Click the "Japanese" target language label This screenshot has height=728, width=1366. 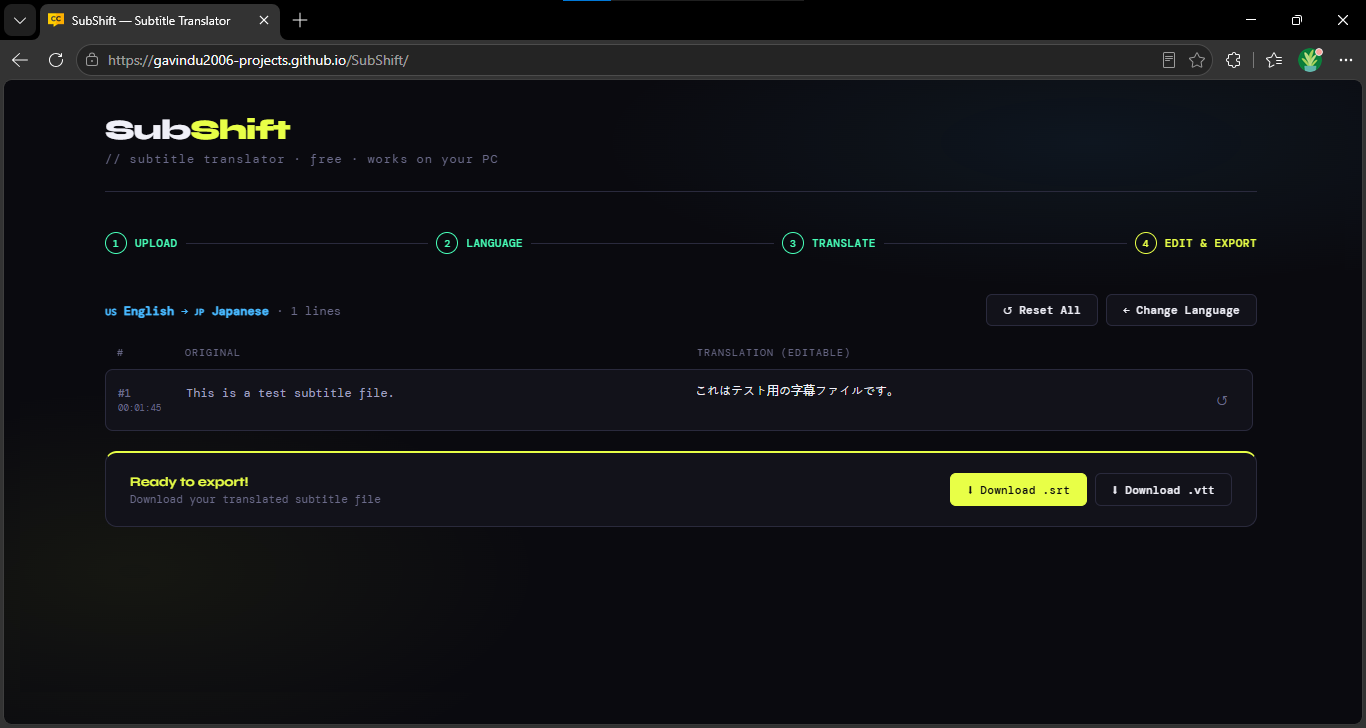240,311
